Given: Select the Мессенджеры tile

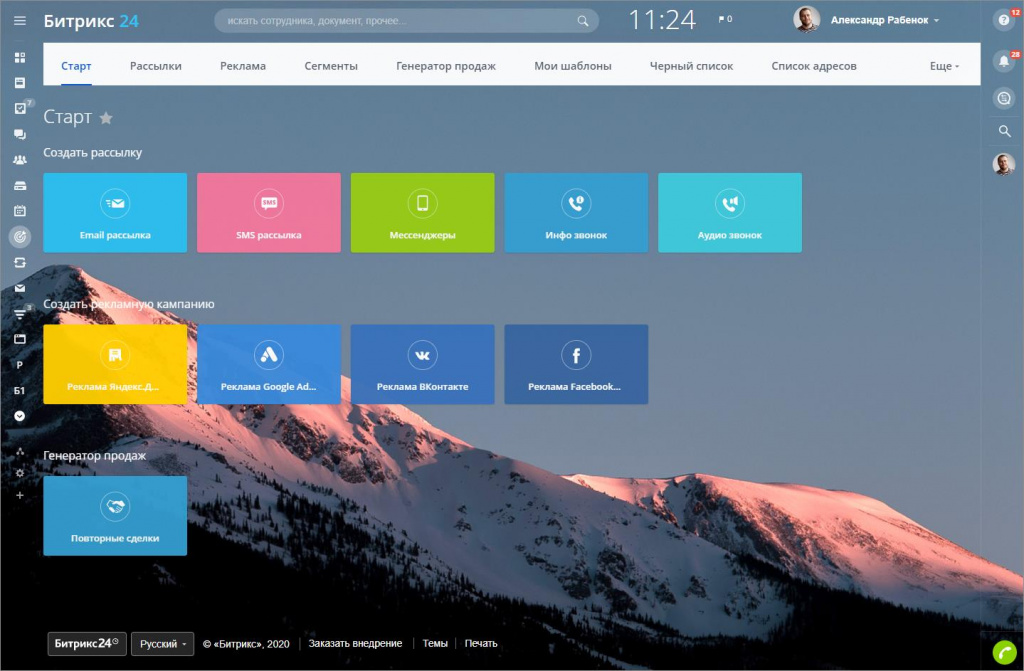Looking at the screenshot, I should click(x=422, y=212).
